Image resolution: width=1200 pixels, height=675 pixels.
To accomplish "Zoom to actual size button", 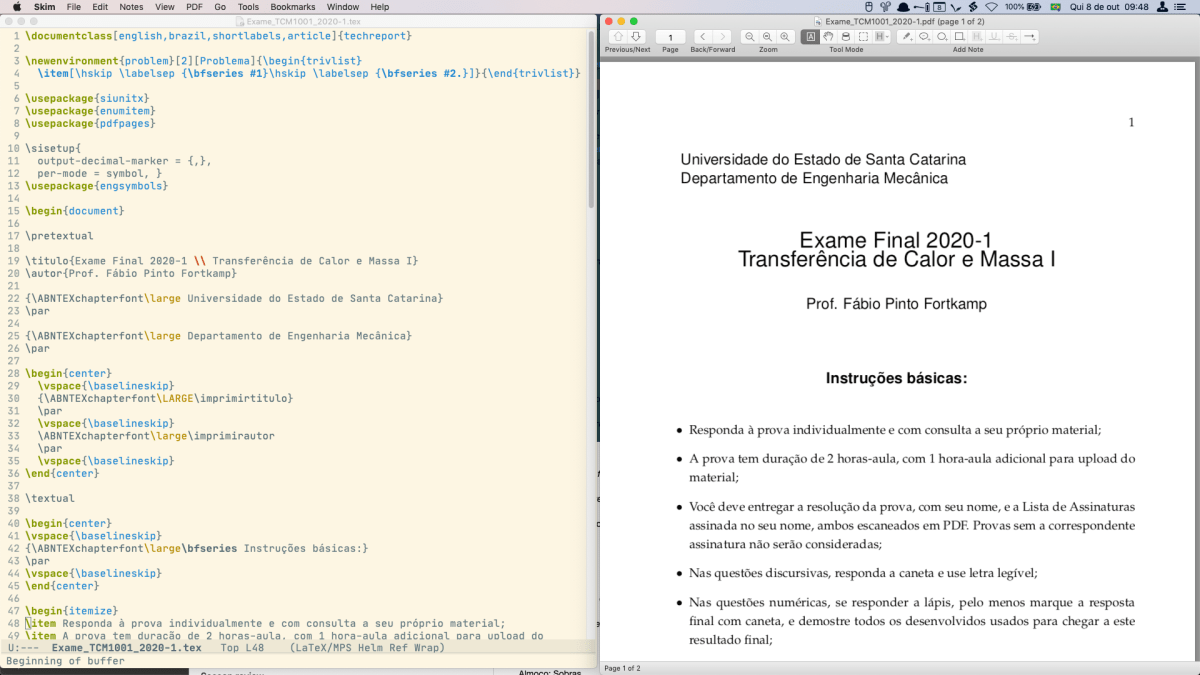I will coord(767,37).
